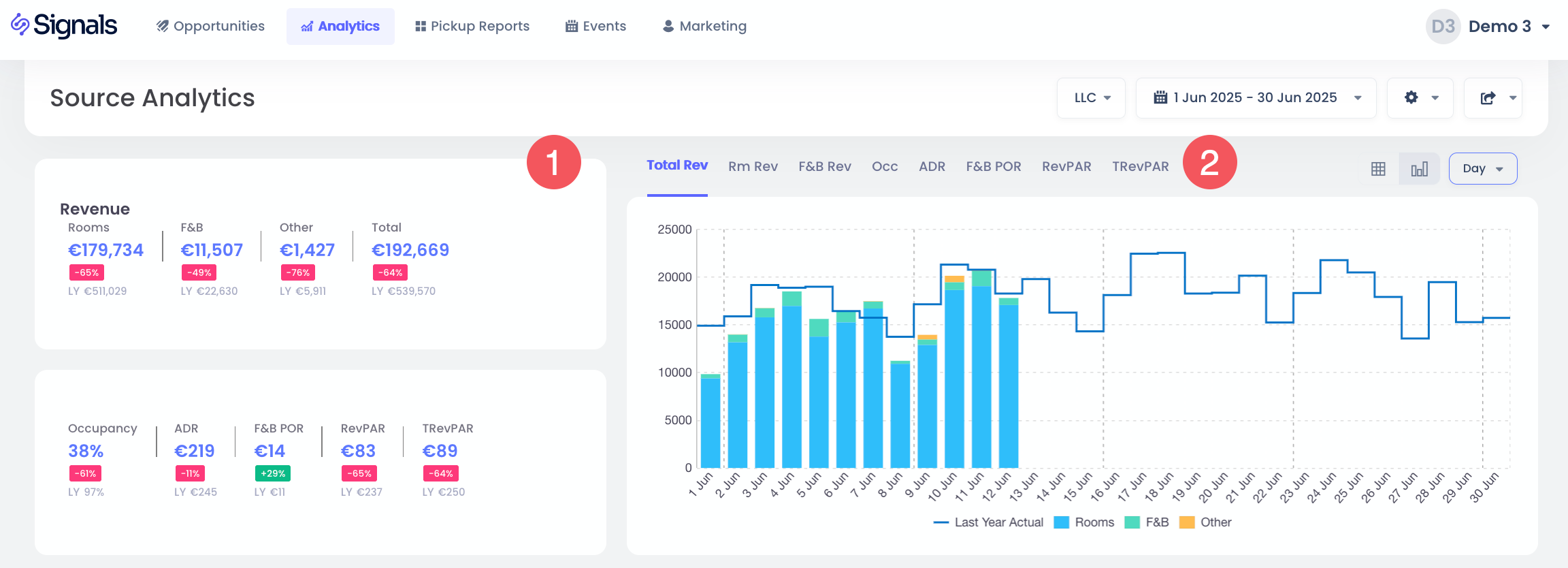
Task: Click the blue Rooms legend swatch
Action: 1061,522
